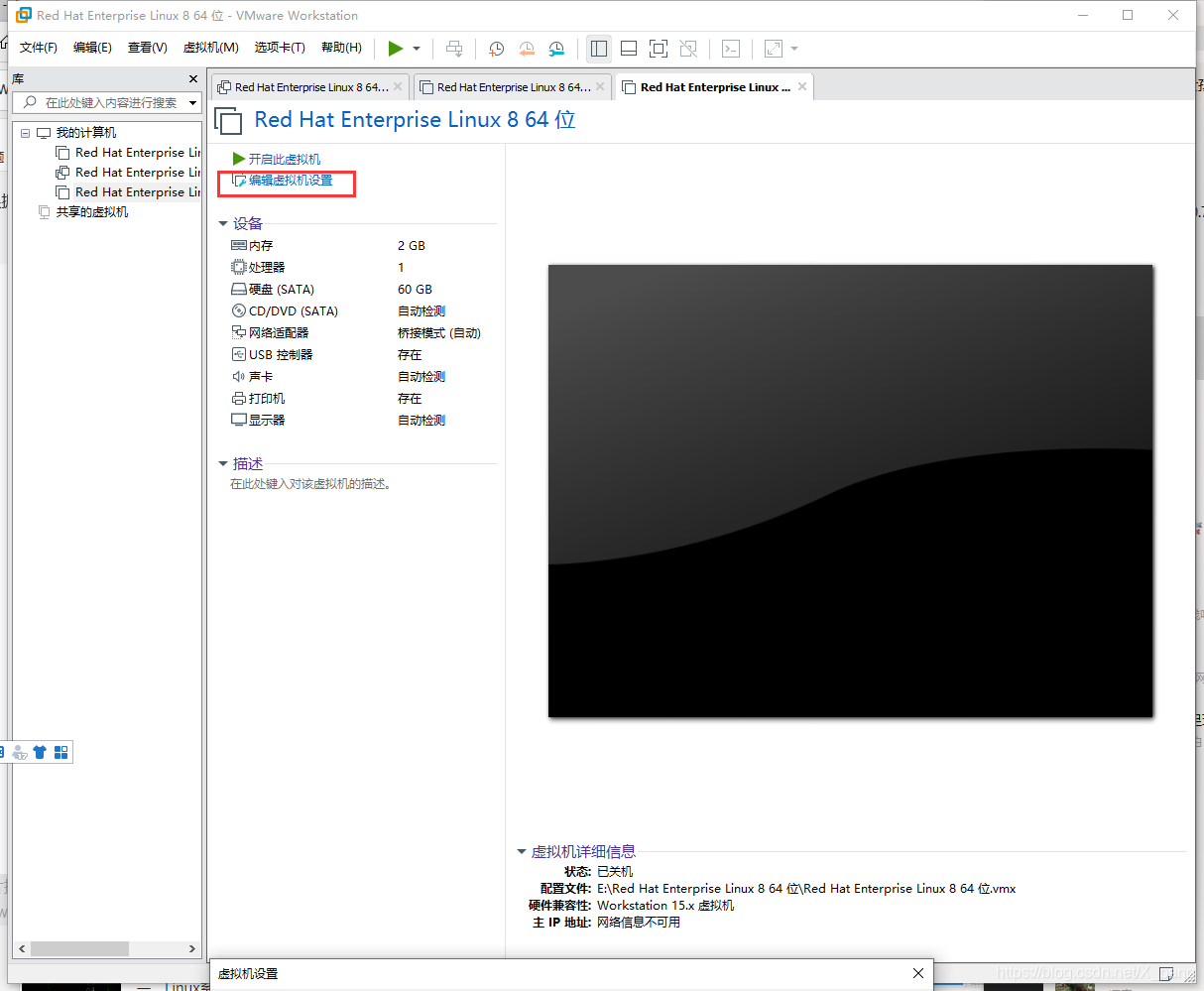Click the send Ctrl+Alt+Del toolbar icon

coord(454,49)
